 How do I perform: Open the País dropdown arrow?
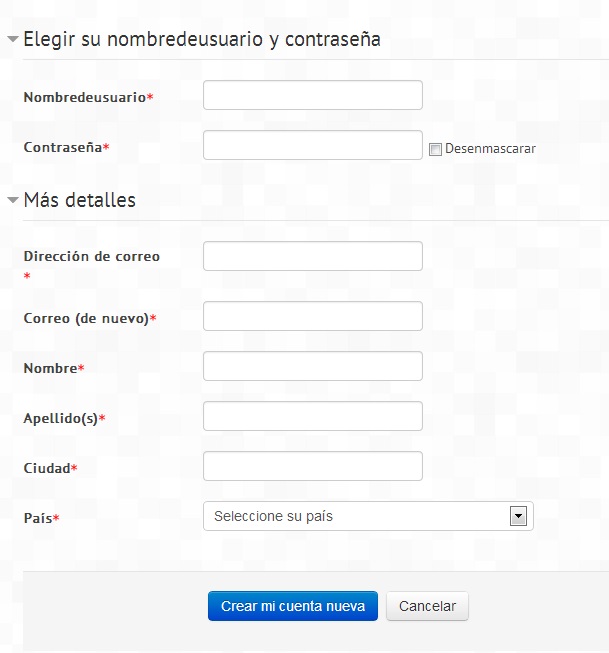tap(518, 516)
